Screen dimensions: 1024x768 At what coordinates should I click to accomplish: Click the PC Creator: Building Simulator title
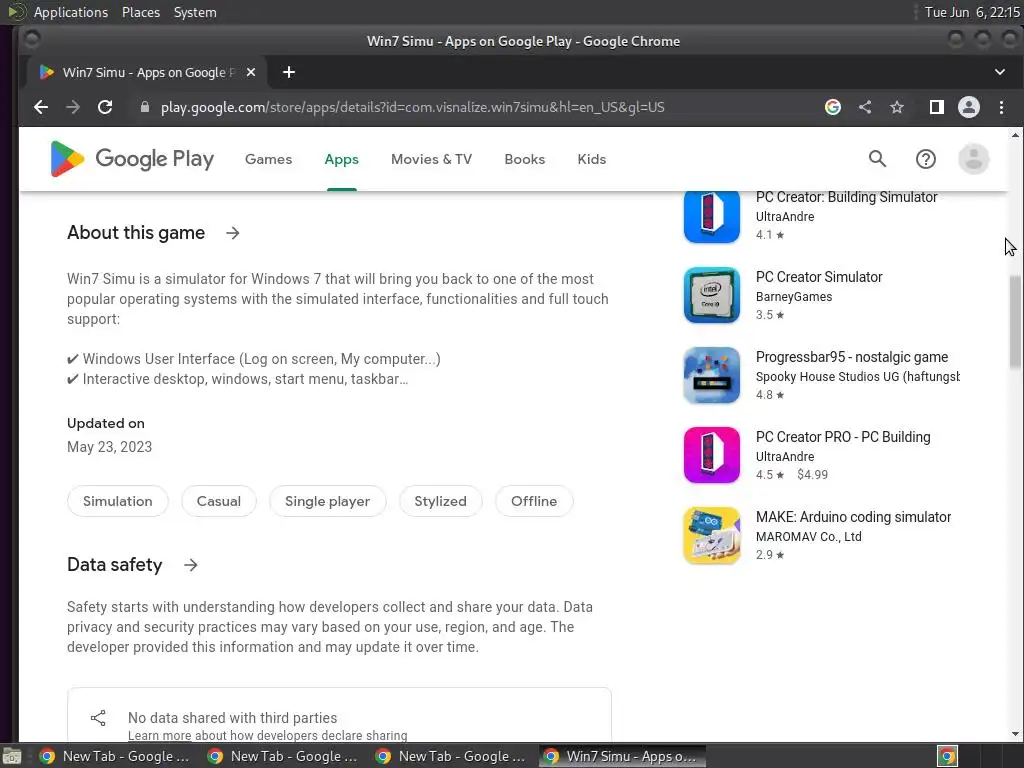(x=846, y=197)
